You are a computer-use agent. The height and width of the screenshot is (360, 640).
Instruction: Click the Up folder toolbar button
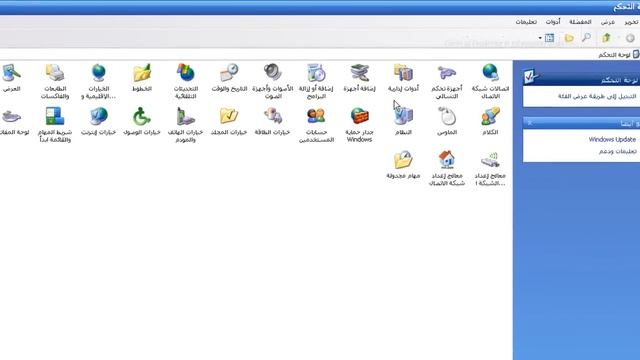tap(607, 38)
